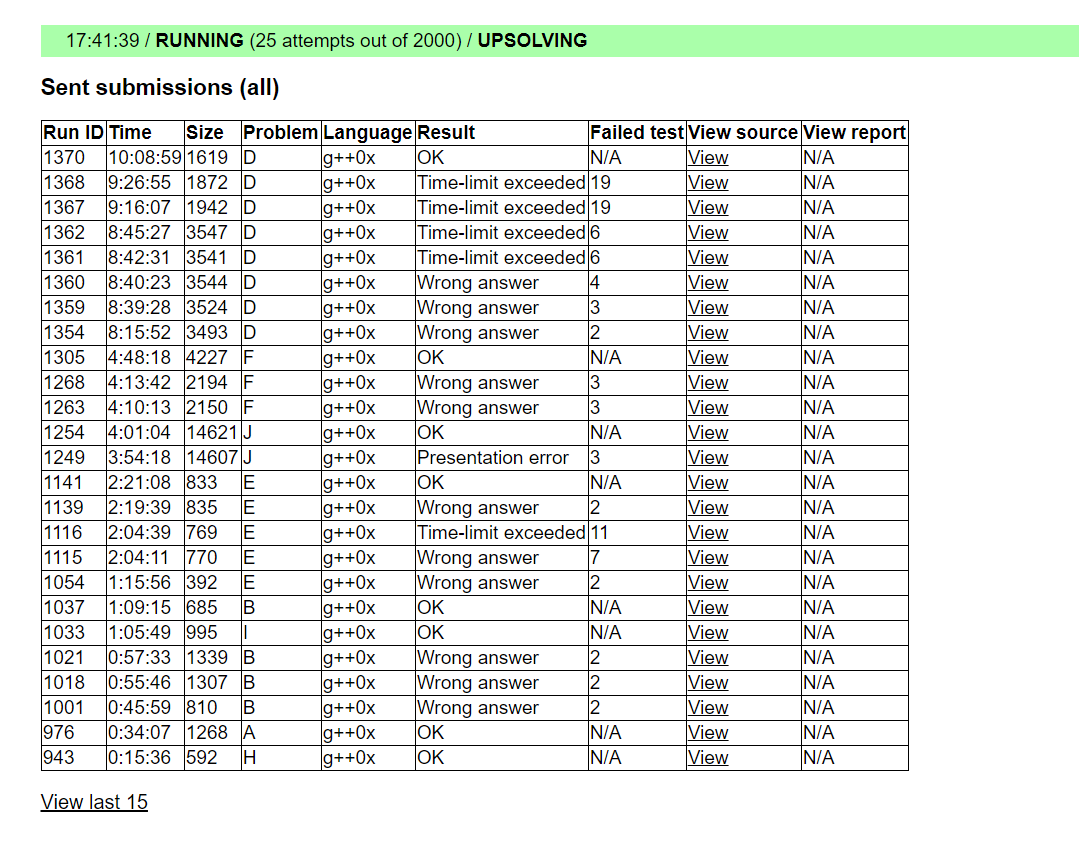The height and width of the screenshot is (847, 1079).
Task: Click the View last 15 link
Action: (94, 802)
